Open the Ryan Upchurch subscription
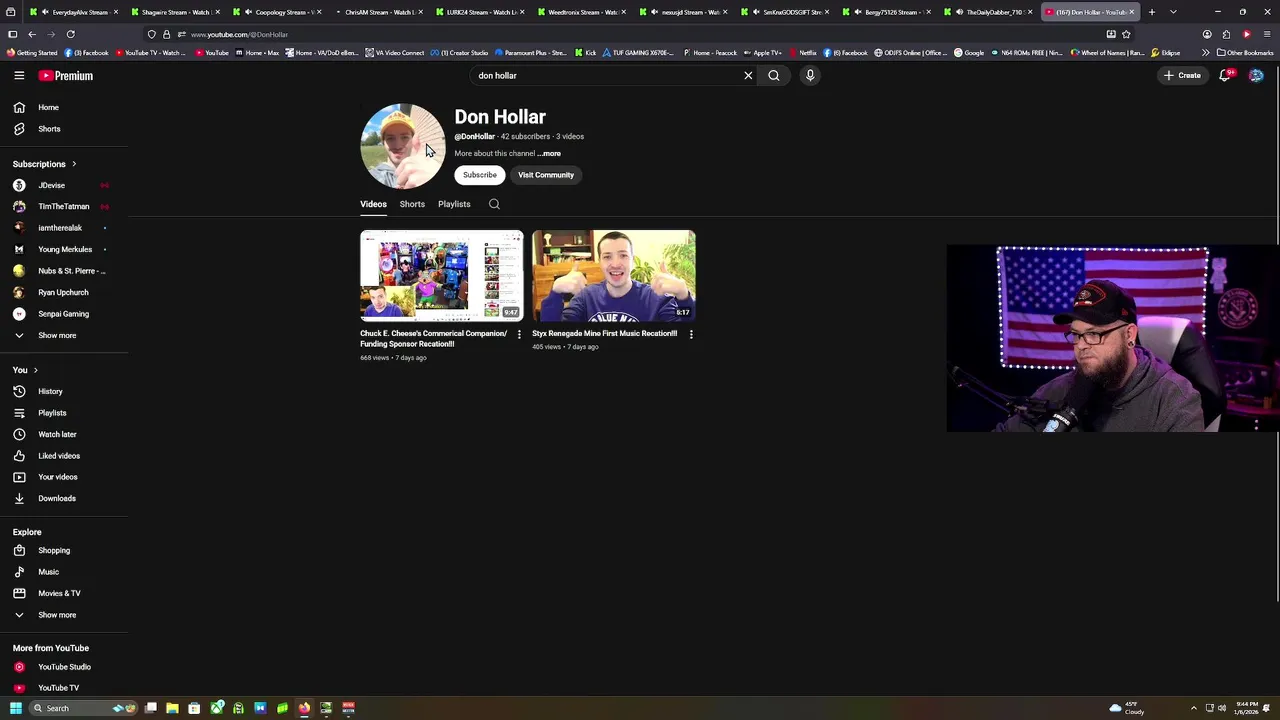Screen dimensions: 1280x720 (64, 292)
